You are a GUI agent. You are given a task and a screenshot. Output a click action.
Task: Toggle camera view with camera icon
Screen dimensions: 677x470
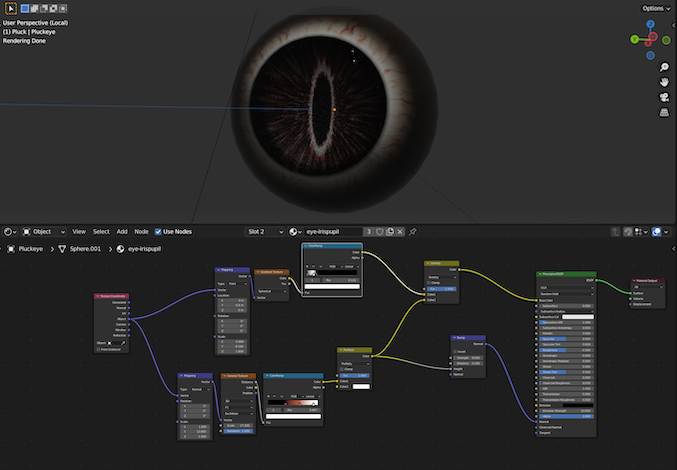pos(663,97)
